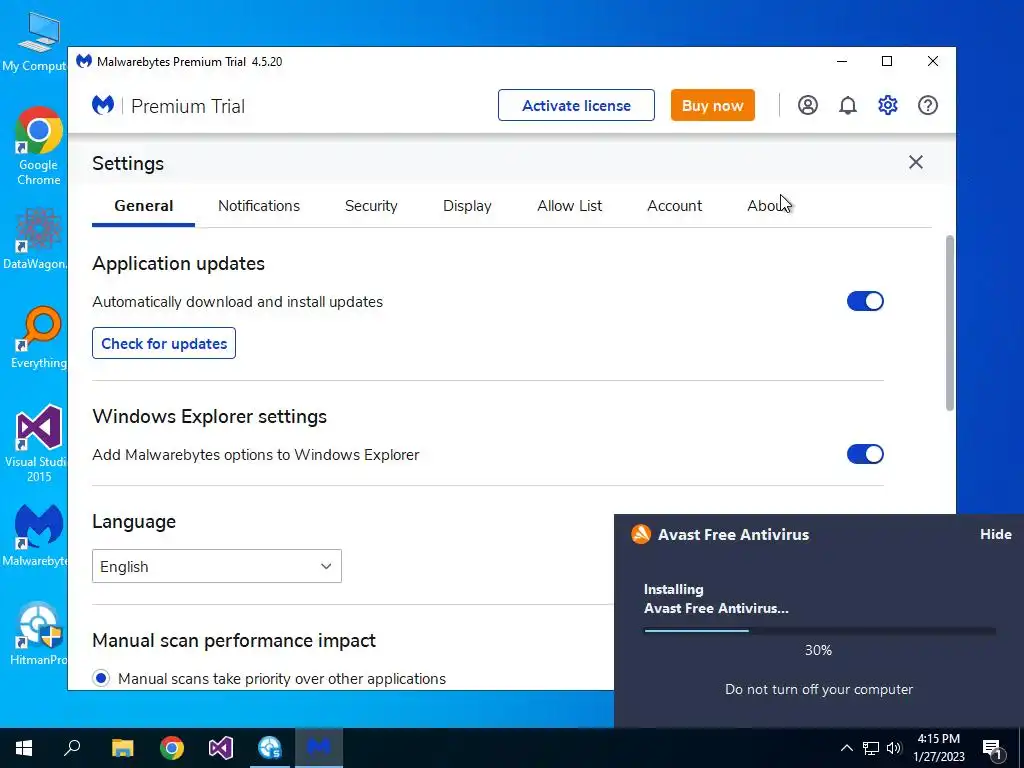
Task: Click the Malwarebytes logo next to Premium Trial
Action: tap(103, 105)
